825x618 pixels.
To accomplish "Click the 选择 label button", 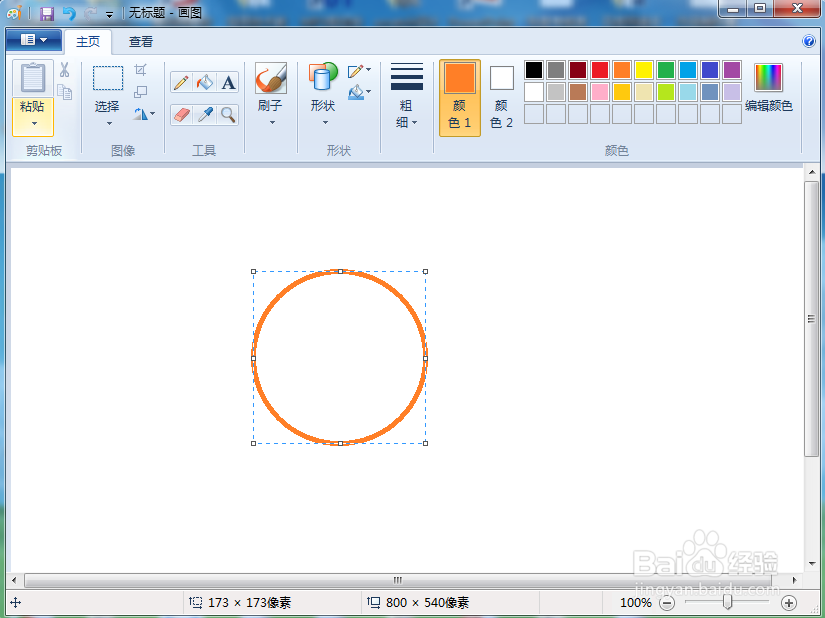I will (x=107, y=106).
